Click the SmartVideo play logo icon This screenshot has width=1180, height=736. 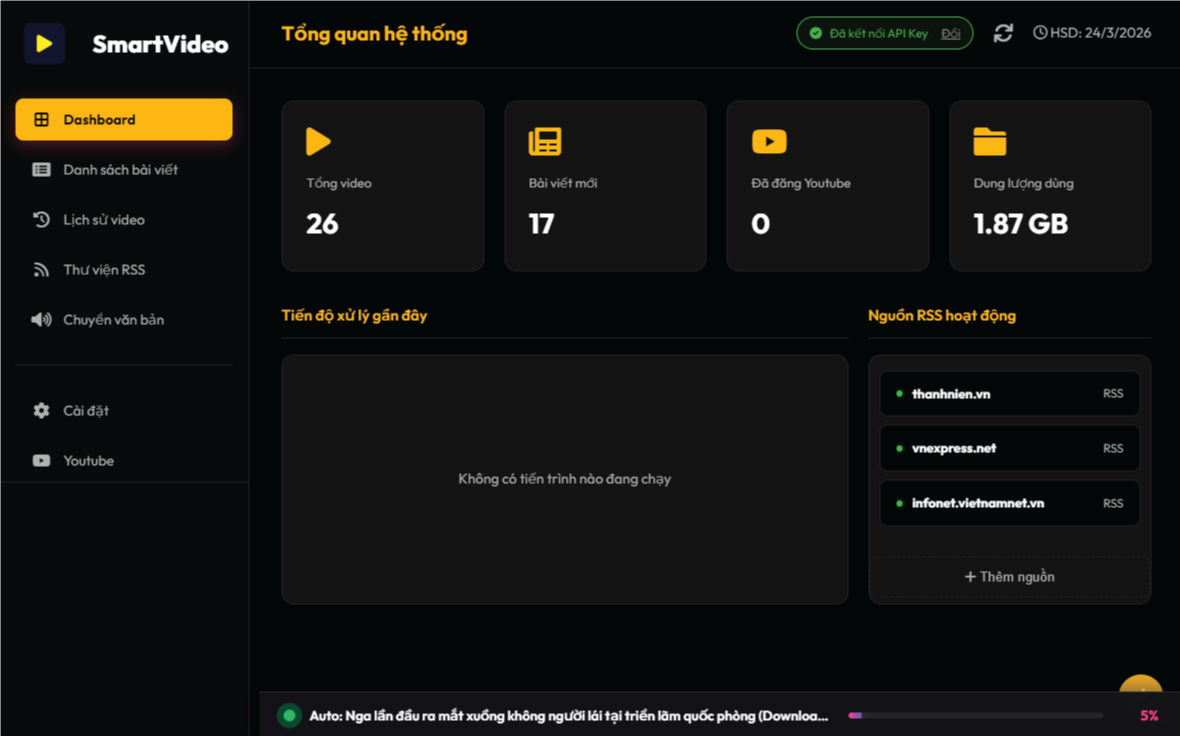44,44
